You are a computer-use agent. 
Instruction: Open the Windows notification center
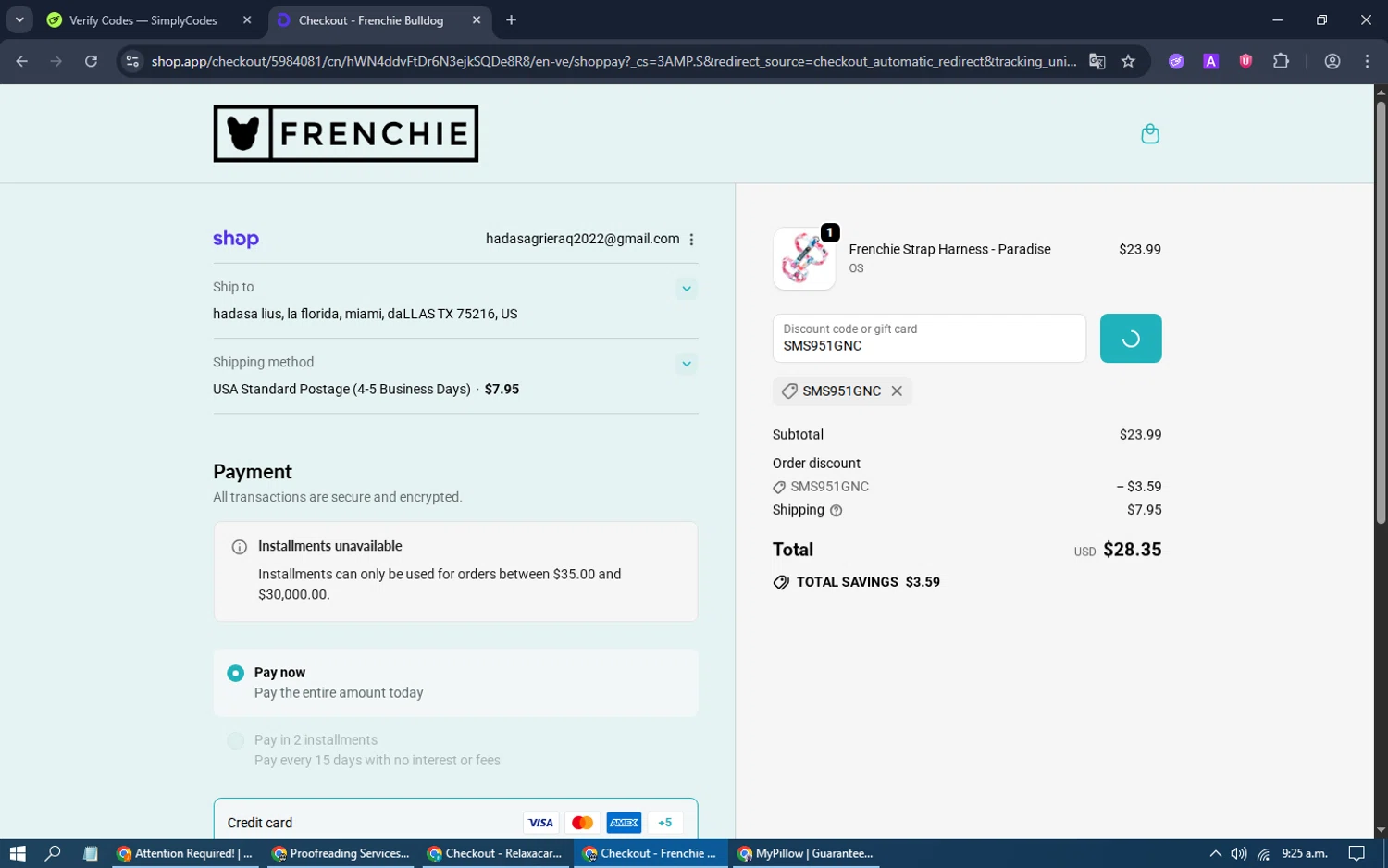click(1357, 853)
